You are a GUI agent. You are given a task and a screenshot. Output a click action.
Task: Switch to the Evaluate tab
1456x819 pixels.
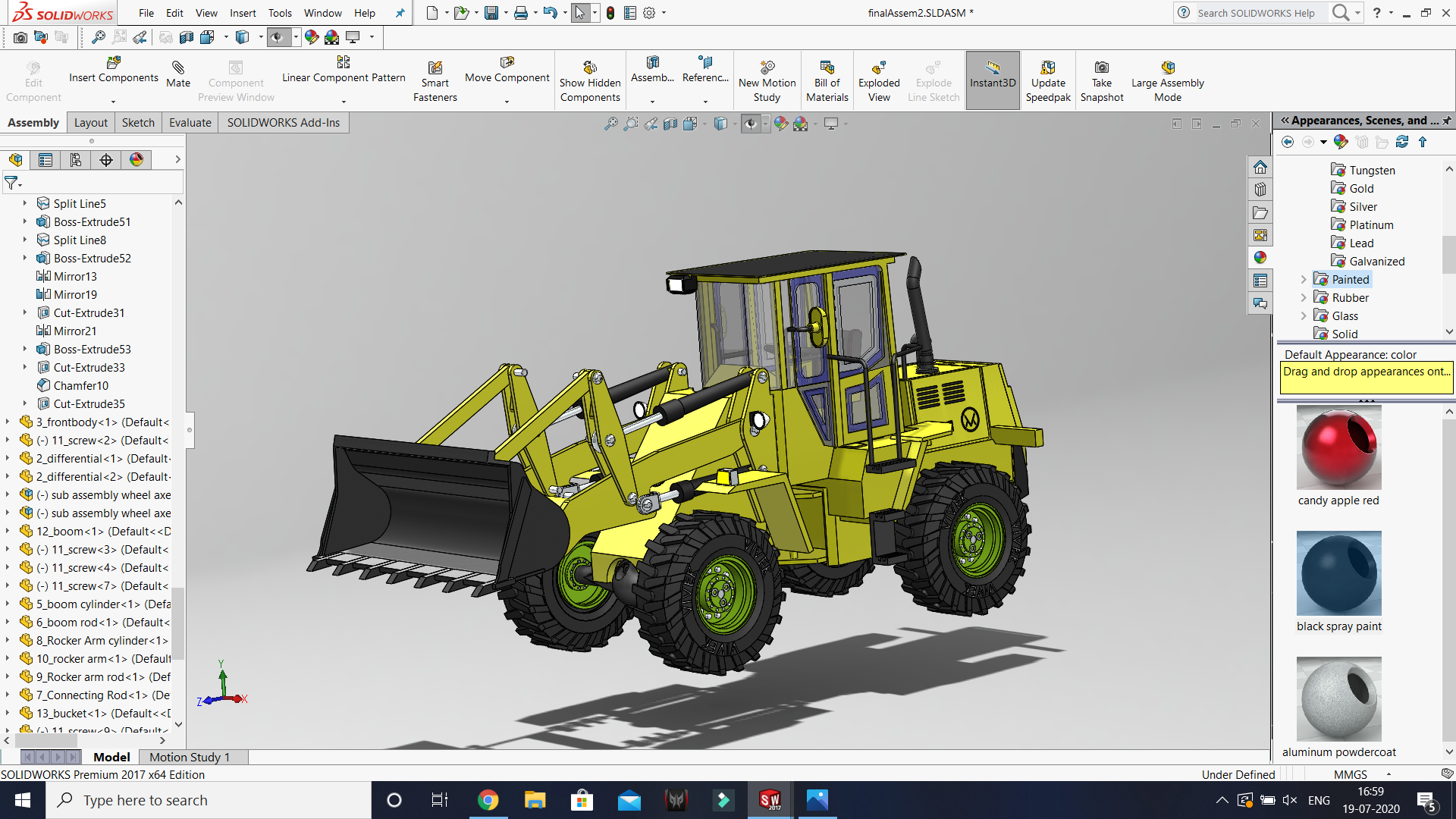pyautogui.click(x=190, y=123)
